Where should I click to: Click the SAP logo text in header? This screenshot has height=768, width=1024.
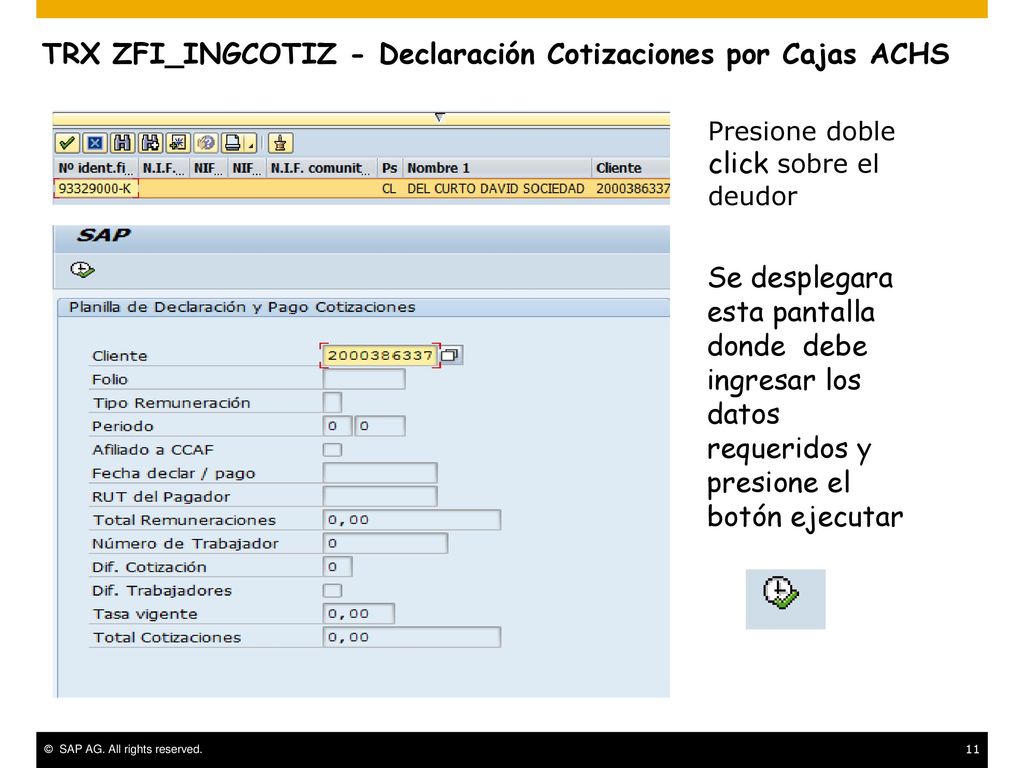coord(104,235)
